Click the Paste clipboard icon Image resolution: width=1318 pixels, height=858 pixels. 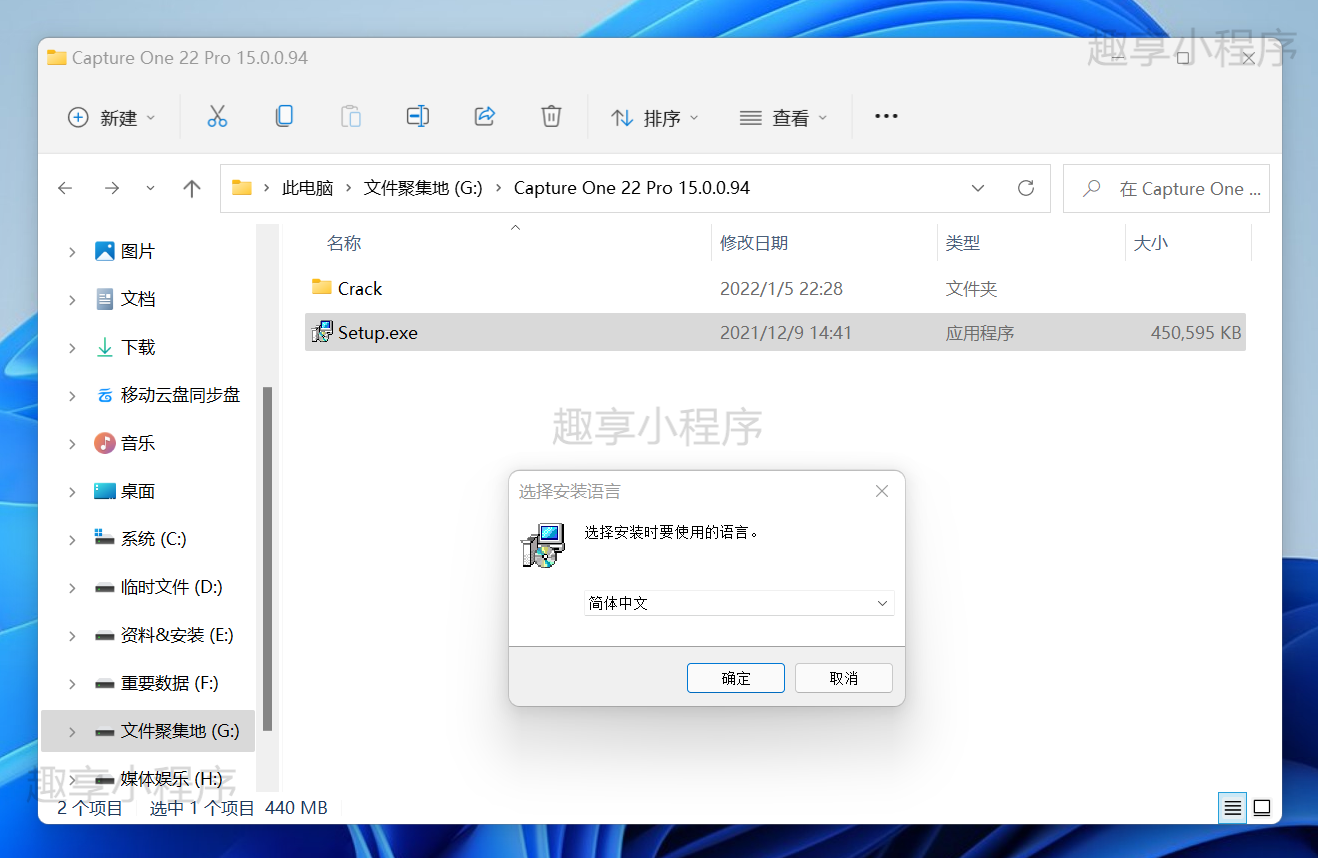click(x=351, y=117)
